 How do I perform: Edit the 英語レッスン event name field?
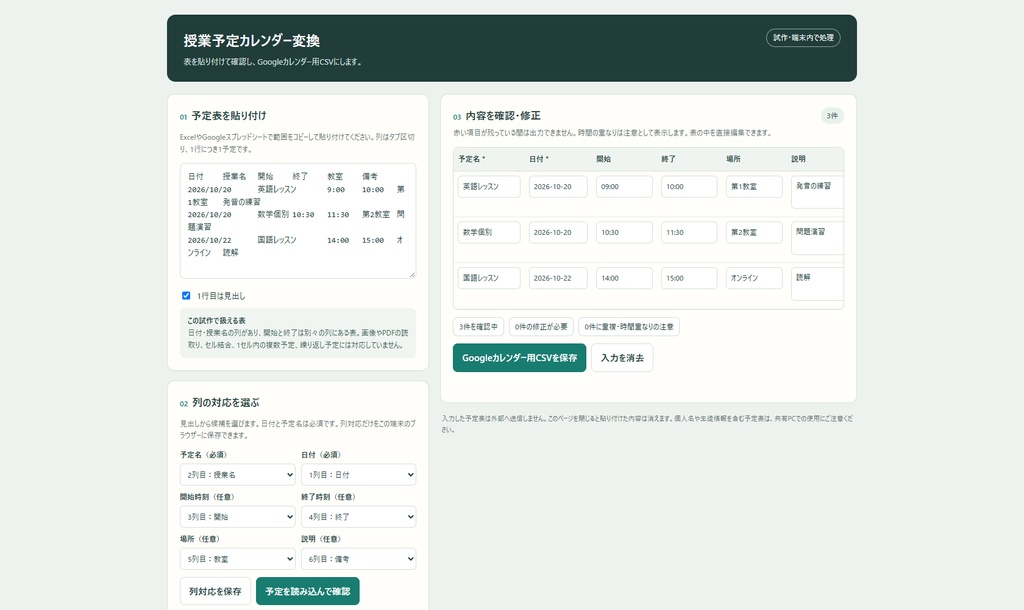[489, 187]
